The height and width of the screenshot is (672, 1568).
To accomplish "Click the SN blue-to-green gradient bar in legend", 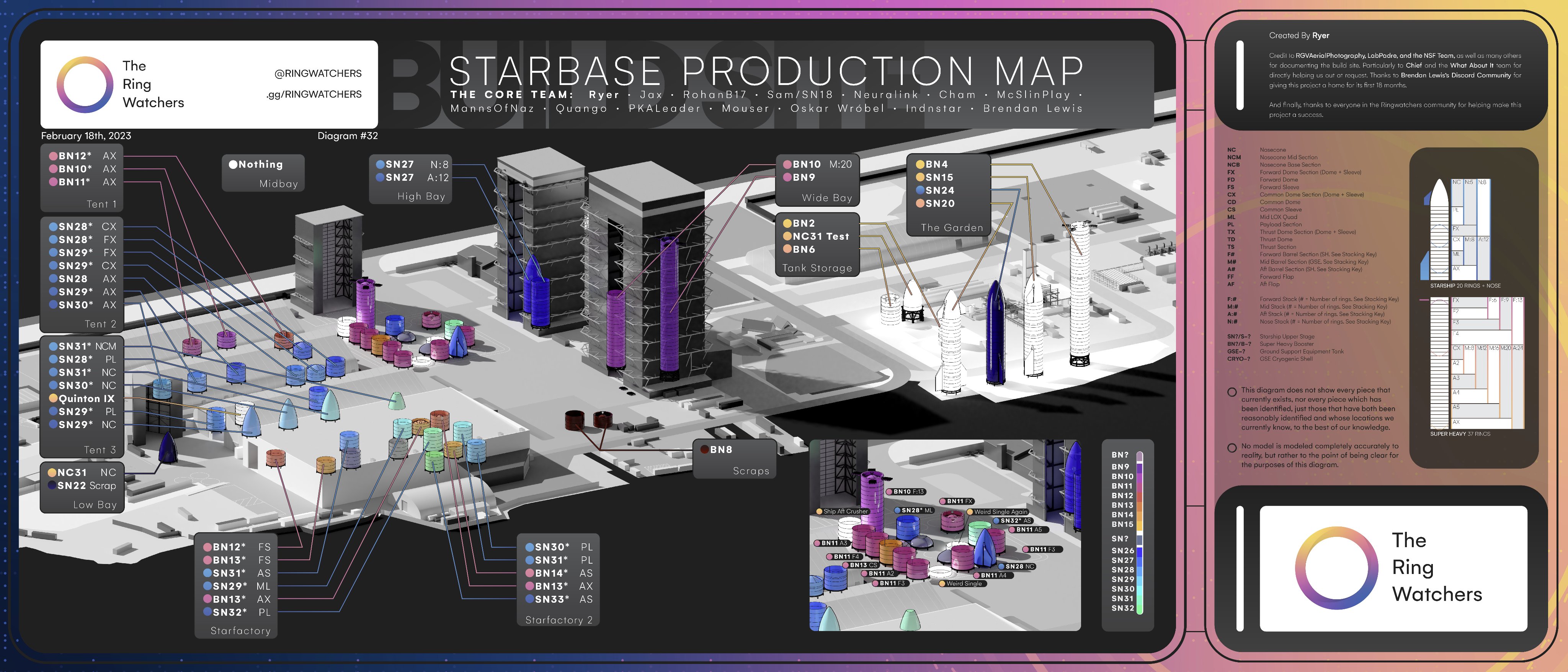I will [x=1140, y=575].
